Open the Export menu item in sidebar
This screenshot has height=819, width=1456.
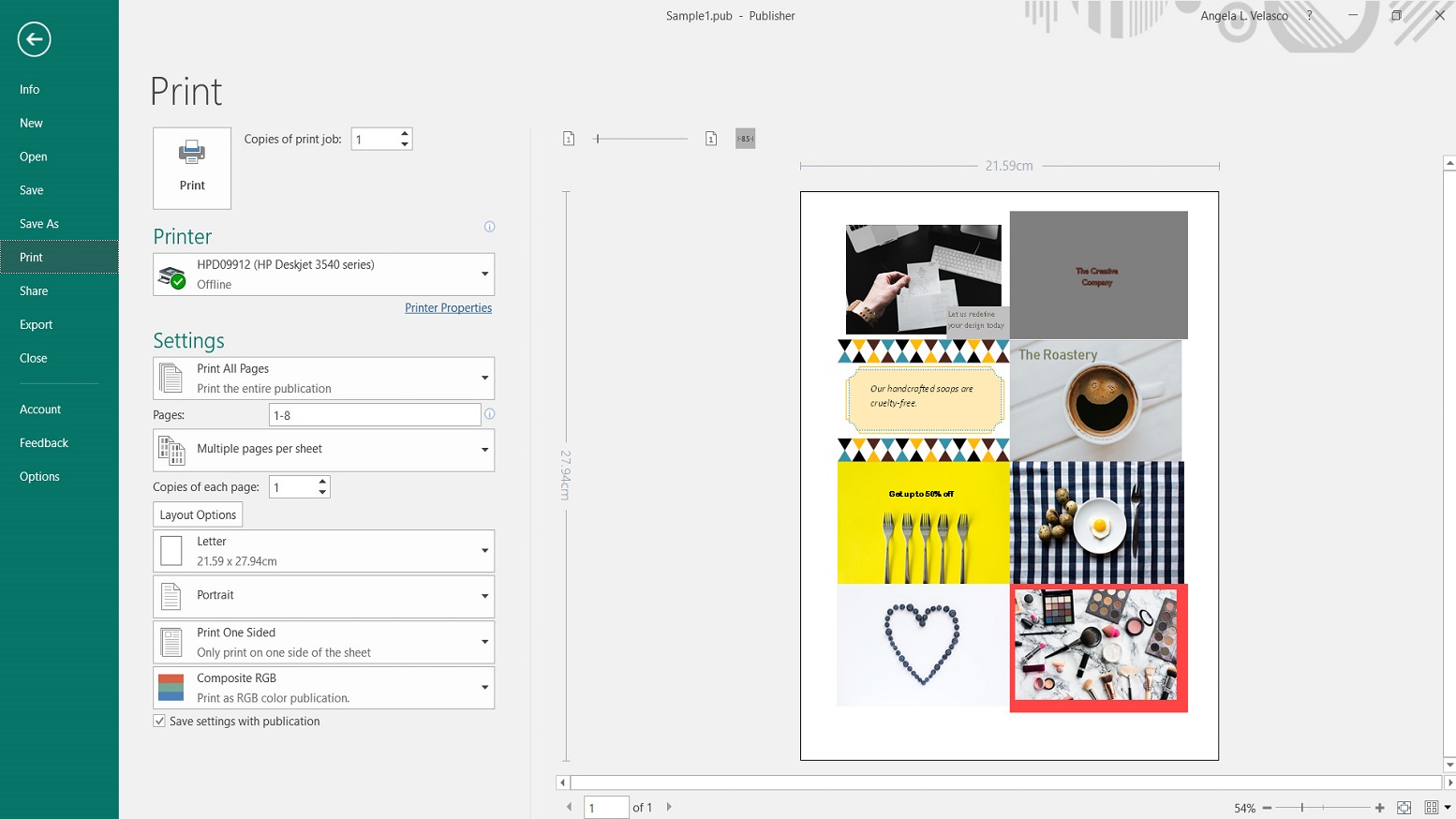[37, 325]
